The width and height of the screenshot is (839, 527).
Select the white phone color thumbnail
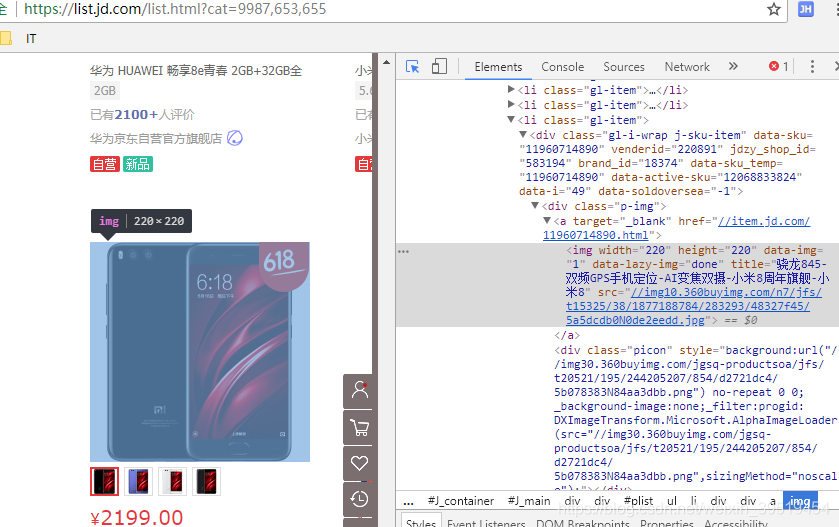pos(172,482)
